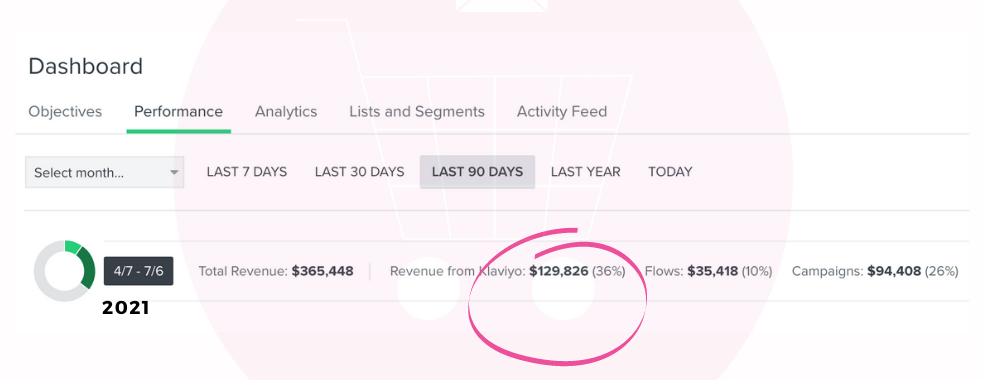Open the Select month dropdown

click(x=105, y=172)
